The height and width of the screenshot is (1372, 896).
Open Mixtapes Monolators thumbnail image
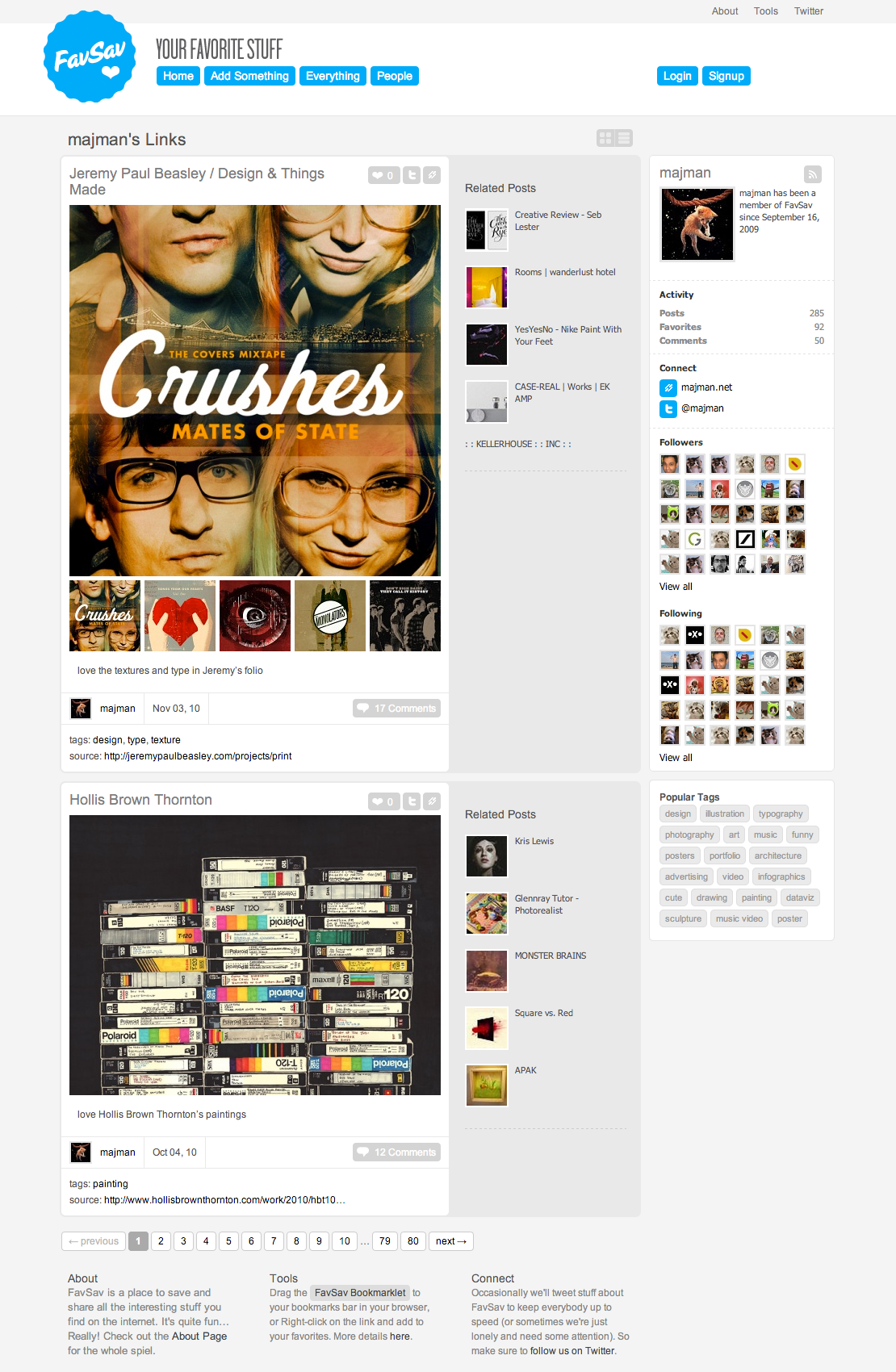330,616
